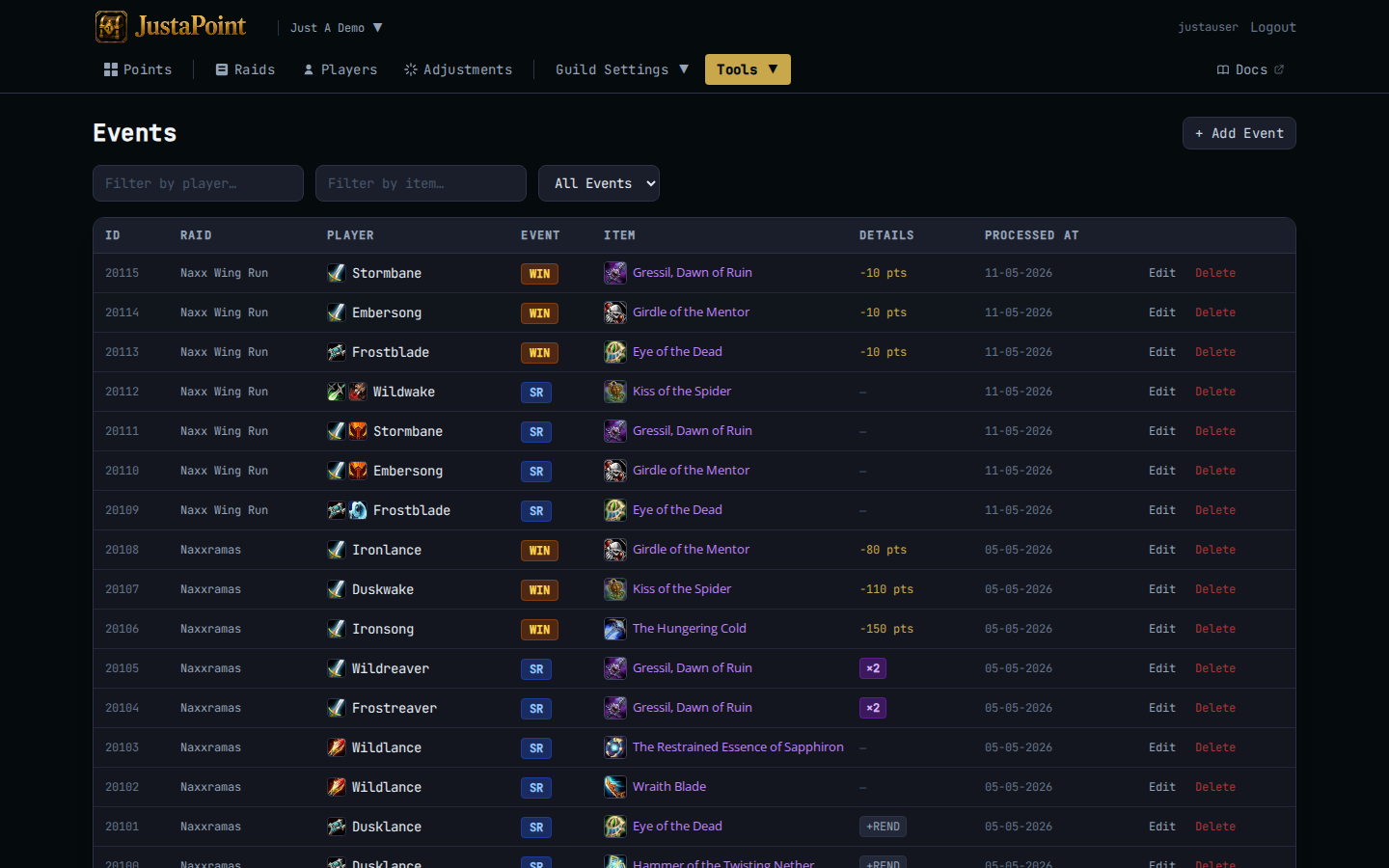The width and height of the screenshot is (1389, 868).
Task: Expand the Just A Demo guild selector
Action: (336, 28)
